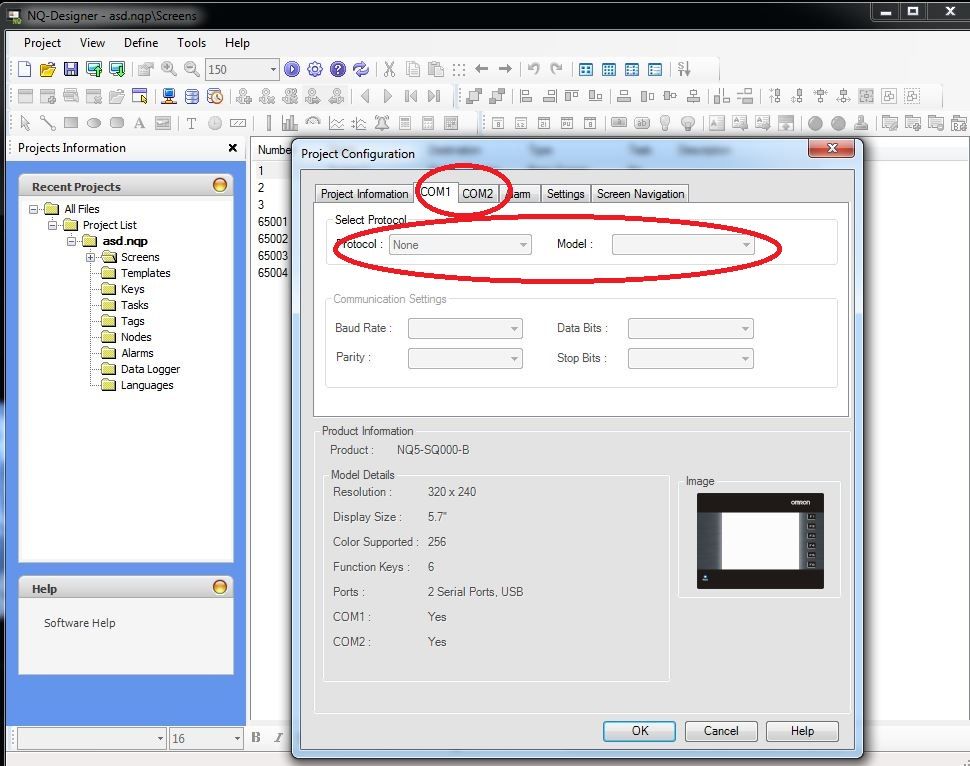Open the Data Bits dropdown
The height and width of the screenshot is (766, 970).
[690, 328]
